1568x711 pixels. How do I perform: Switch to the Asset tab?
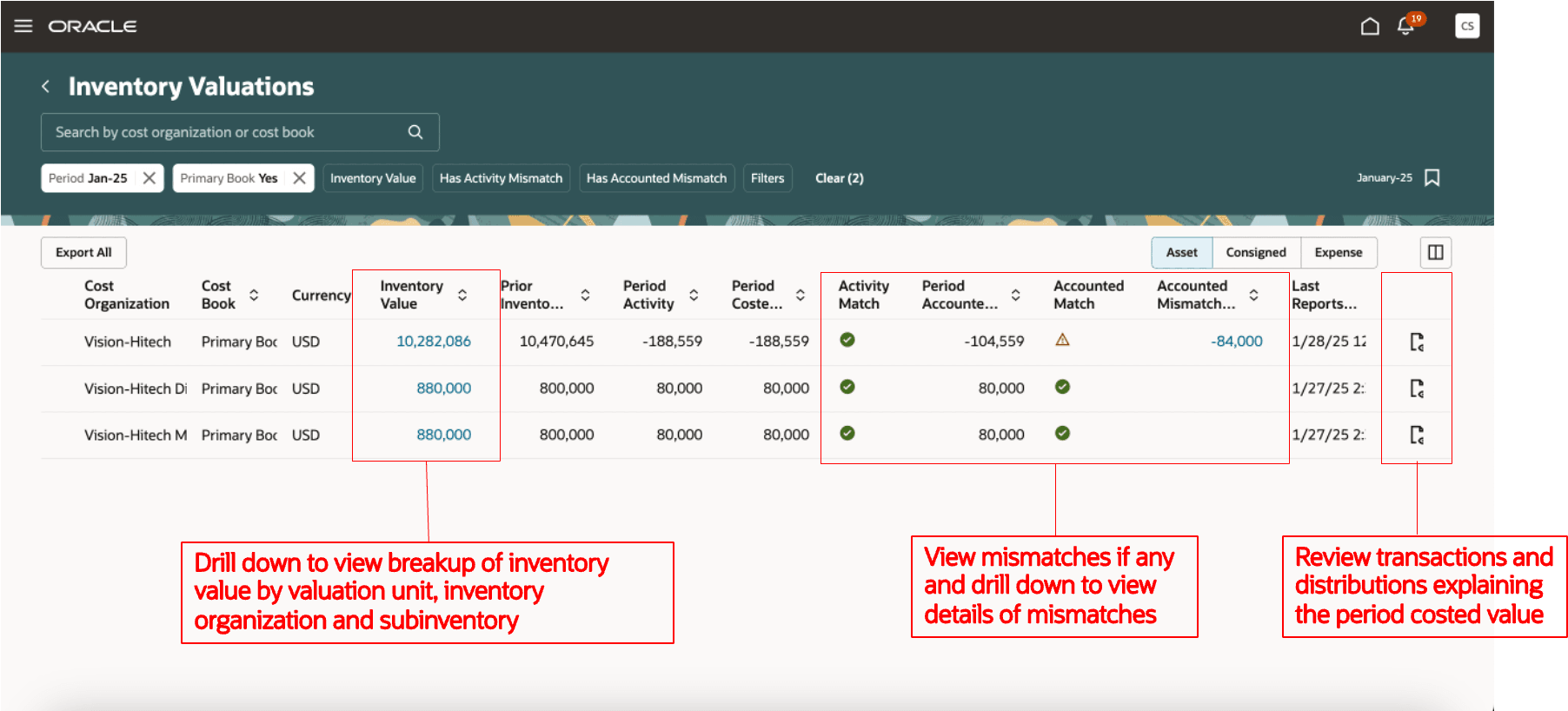(x=1182, y=252)
